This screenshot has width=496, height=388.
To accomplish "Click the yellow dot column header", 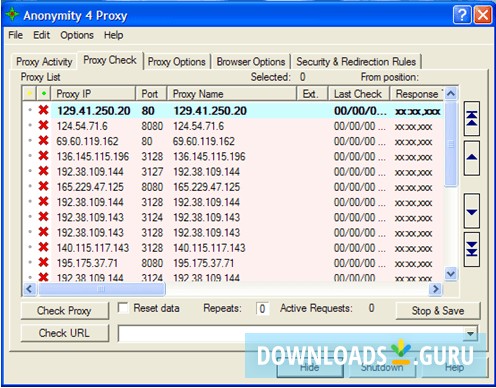I will pos(30,93).
